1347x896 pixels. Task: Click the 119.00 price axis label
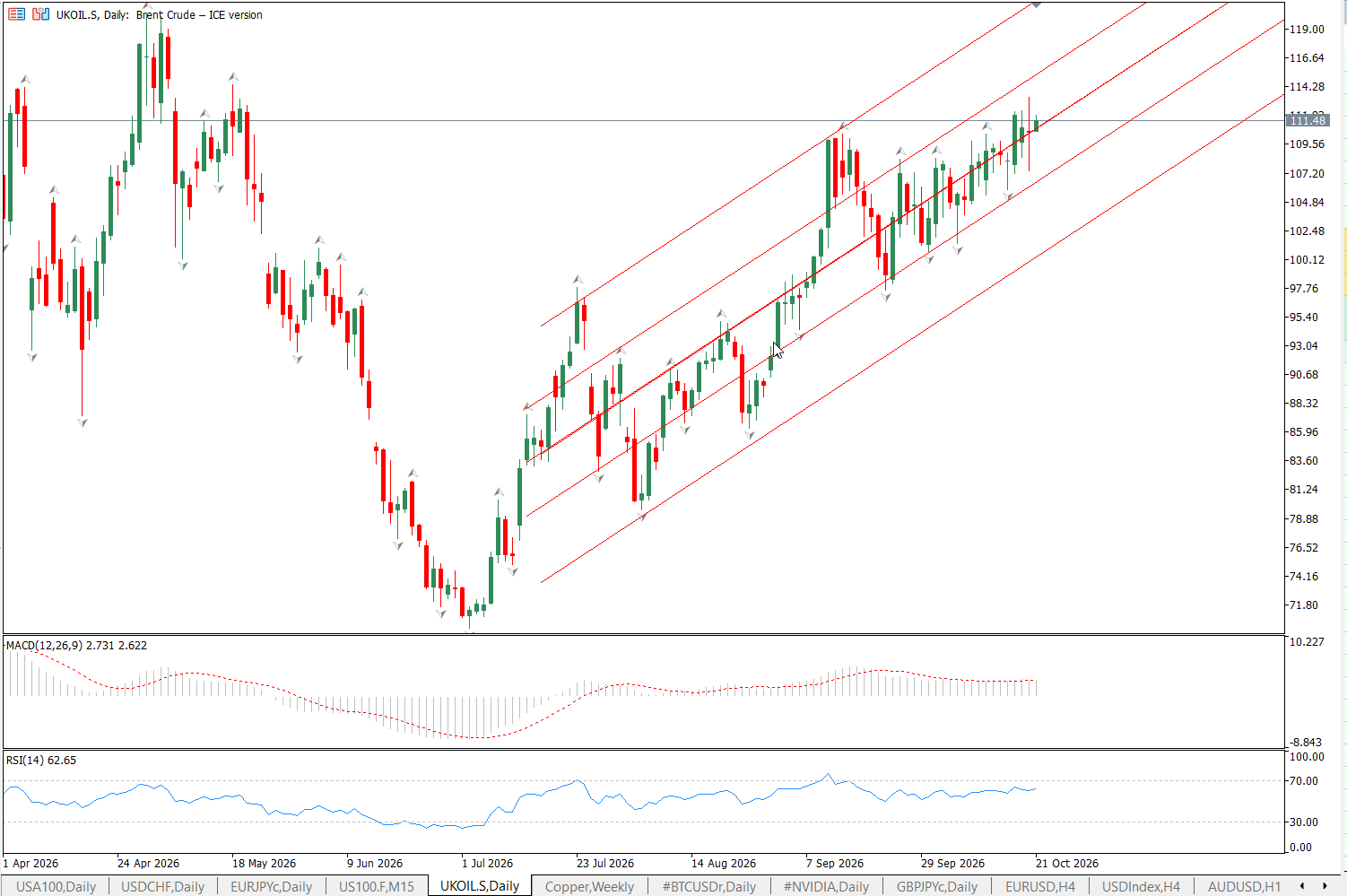coord(1307,29)
